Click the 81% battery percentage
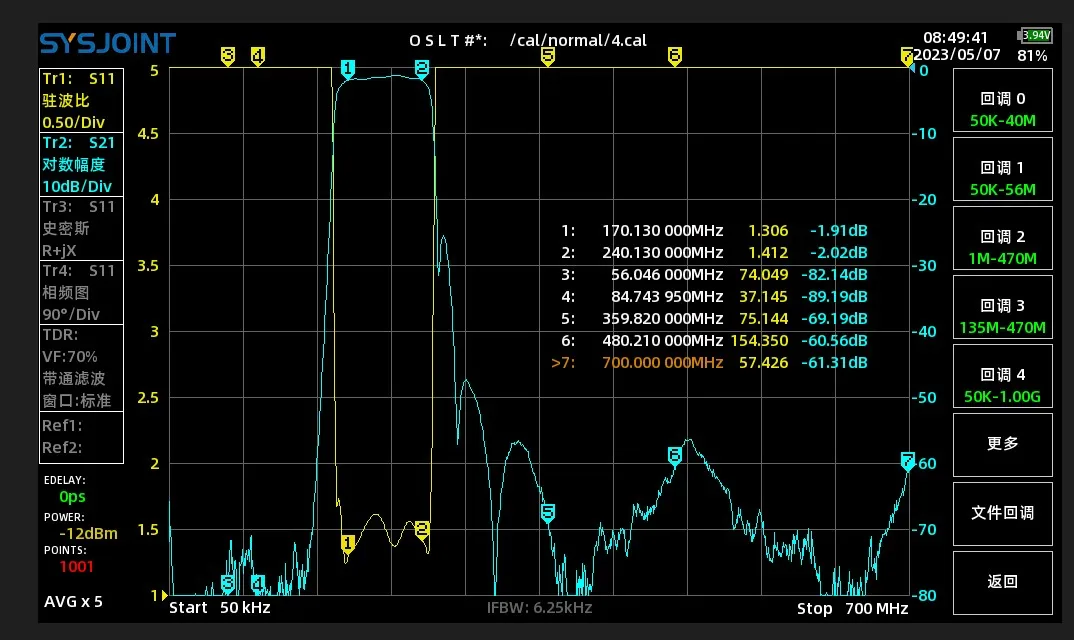This screenshot has height=640, width=1074. tap(1032, 56)
